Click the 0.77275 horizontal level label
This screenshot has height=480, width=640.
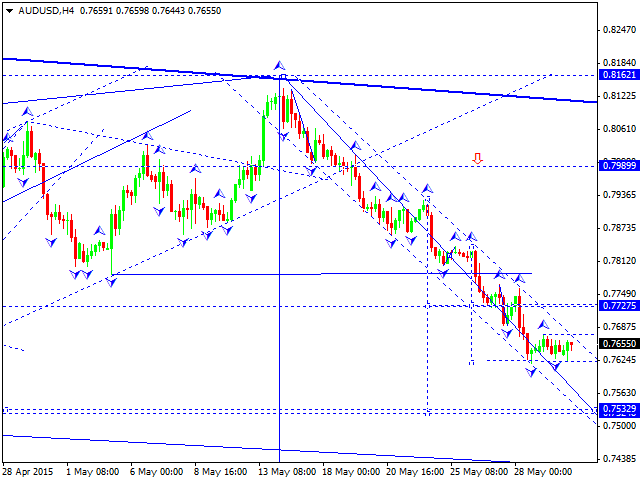619,305
